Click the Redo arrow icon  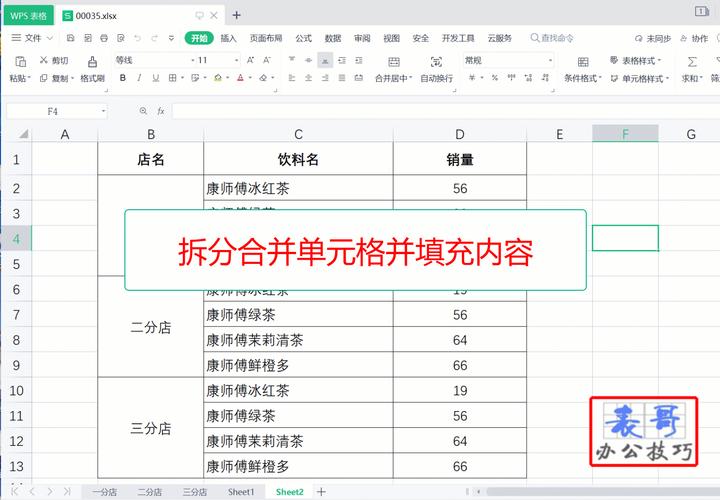155,38
